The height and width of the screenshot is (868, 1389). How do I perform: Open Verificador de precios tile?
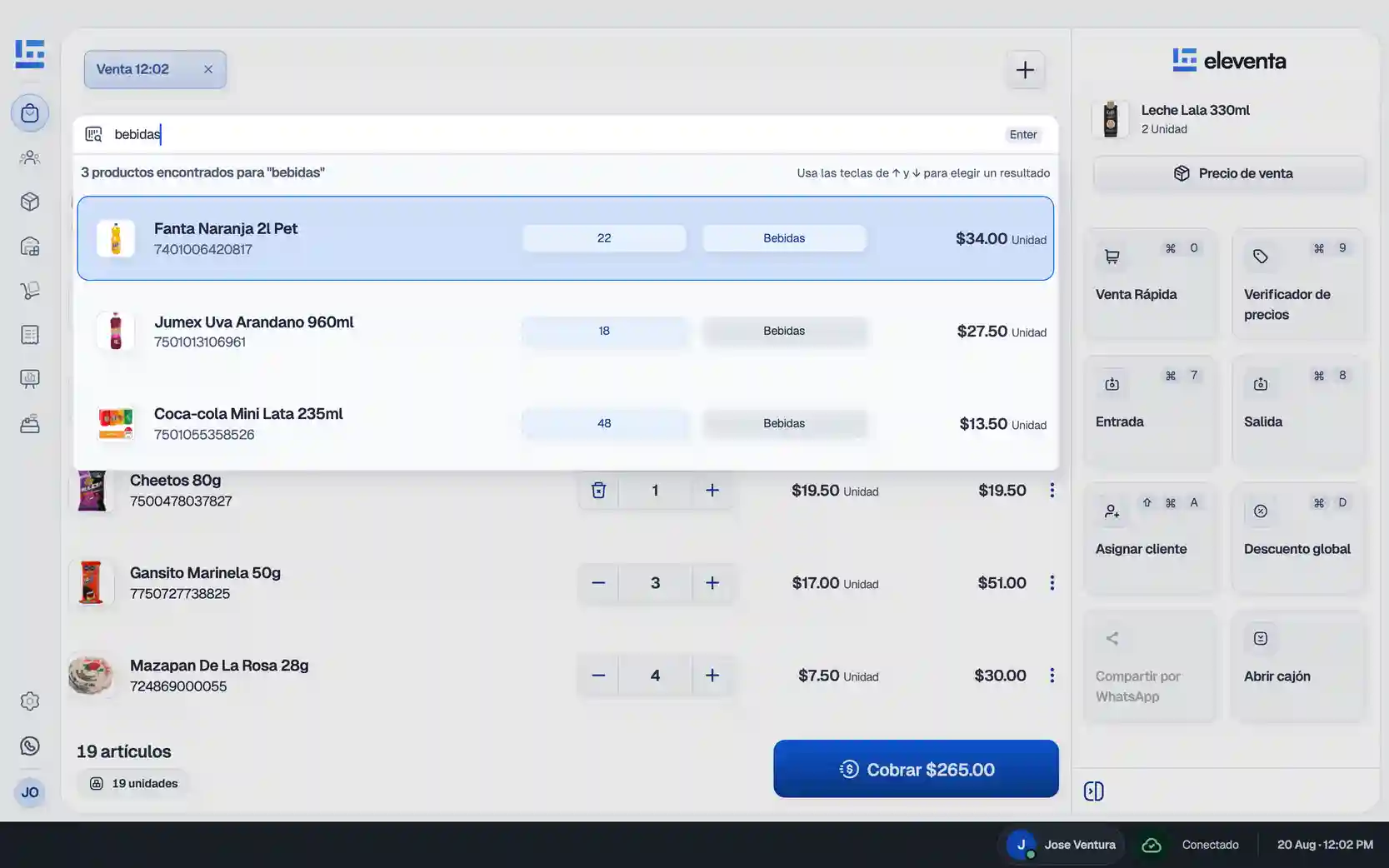click(1298, 283)
